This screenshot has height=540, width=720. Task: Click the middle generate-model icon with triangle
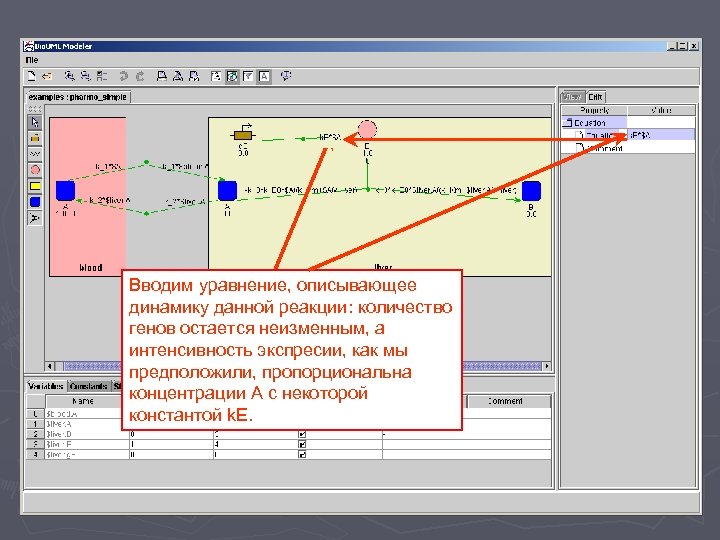point(178,76)
